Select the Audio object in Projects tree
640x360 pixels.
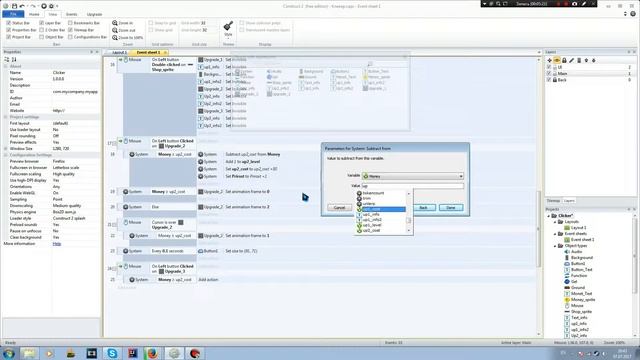pyautogui.click(x=576, y=252)
